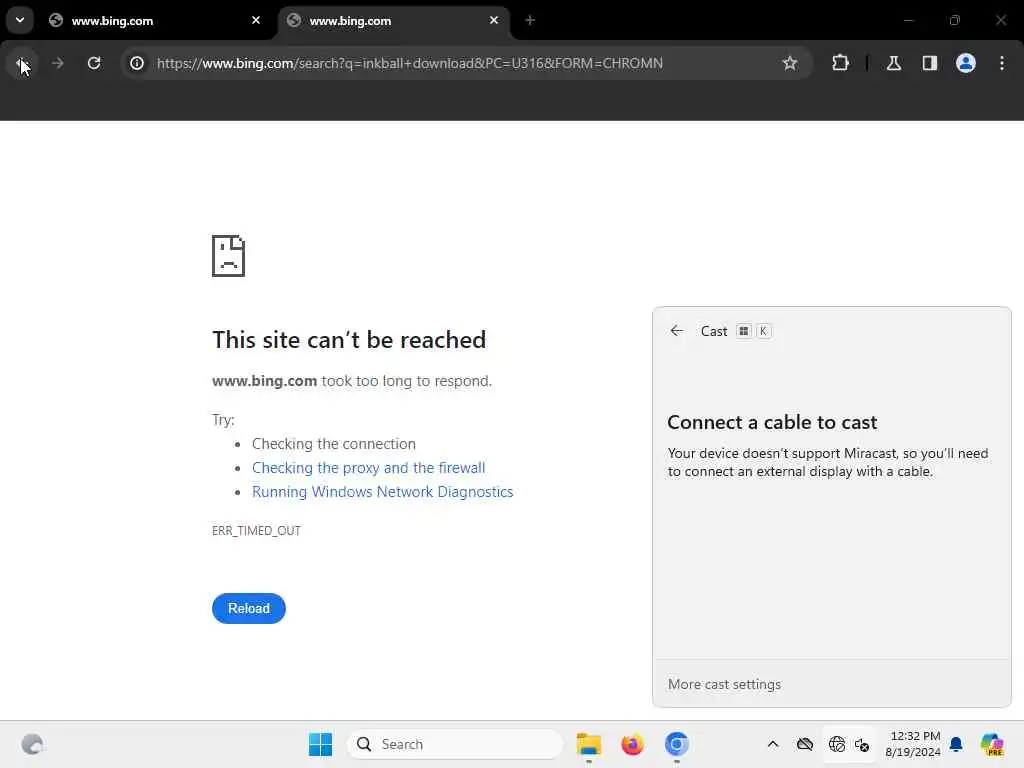Viewport: 1024px width, 768px height.
Task: Expand the tab search dropdown arrow
Action: (x=20, y=20)
